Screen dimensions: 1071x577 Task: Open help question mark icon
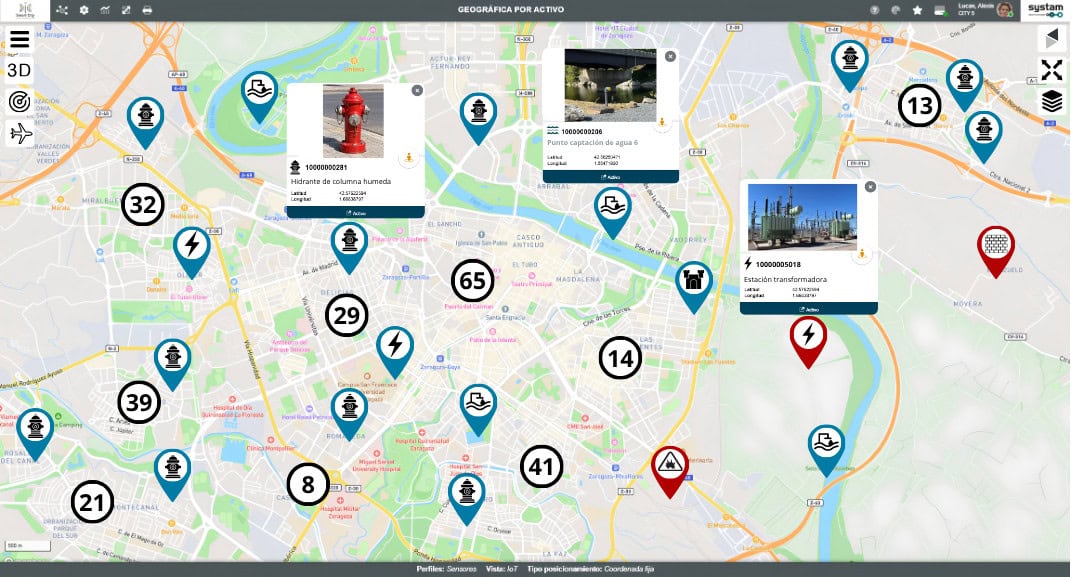875,10
